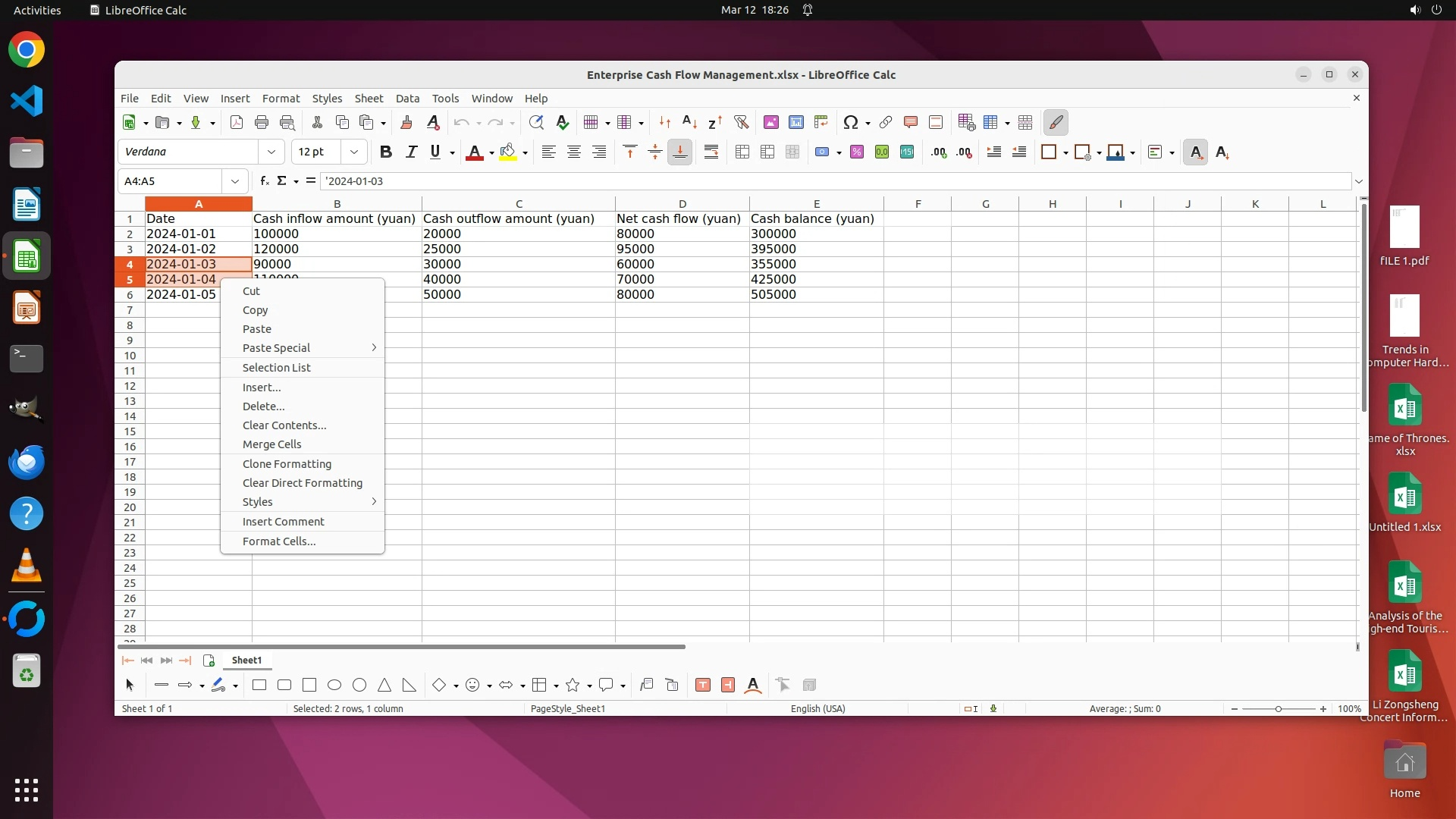Viewport: 1456px width, 819px height.
Task: Click the Clone Formatting paintbrush icon
Action: pyautogui.click(x=406, y=122)
